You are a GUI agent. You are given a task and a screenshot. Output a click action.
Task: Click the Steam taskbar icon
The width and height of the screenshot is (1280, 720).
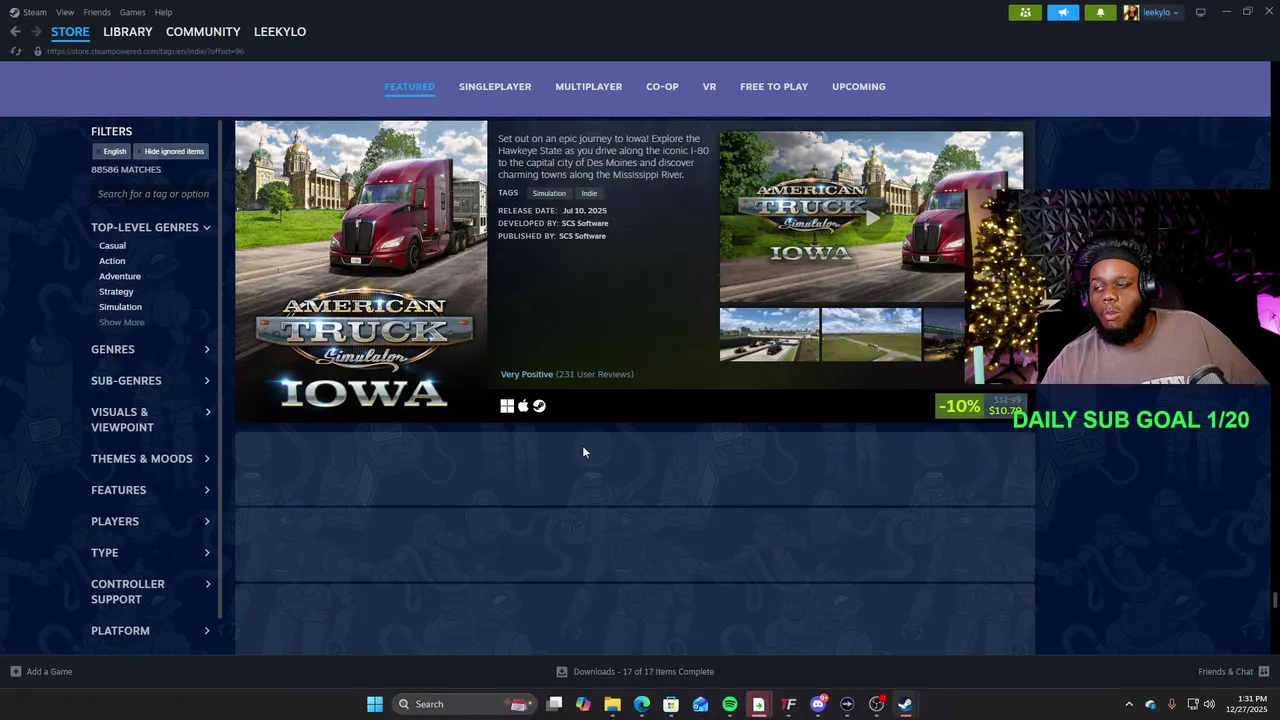[x=905, y=704]
